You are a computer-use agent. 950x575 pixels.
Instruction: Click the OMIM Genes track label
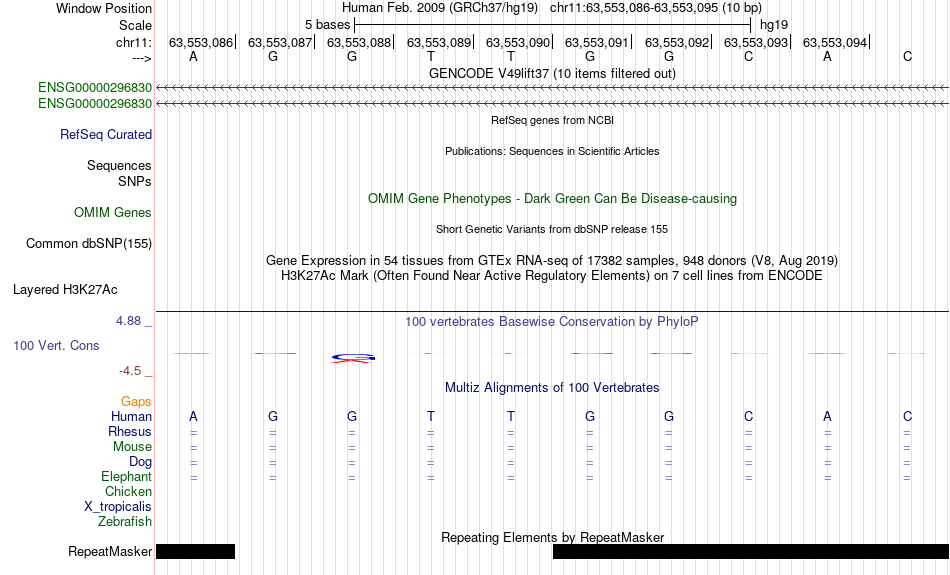[112, 213]
